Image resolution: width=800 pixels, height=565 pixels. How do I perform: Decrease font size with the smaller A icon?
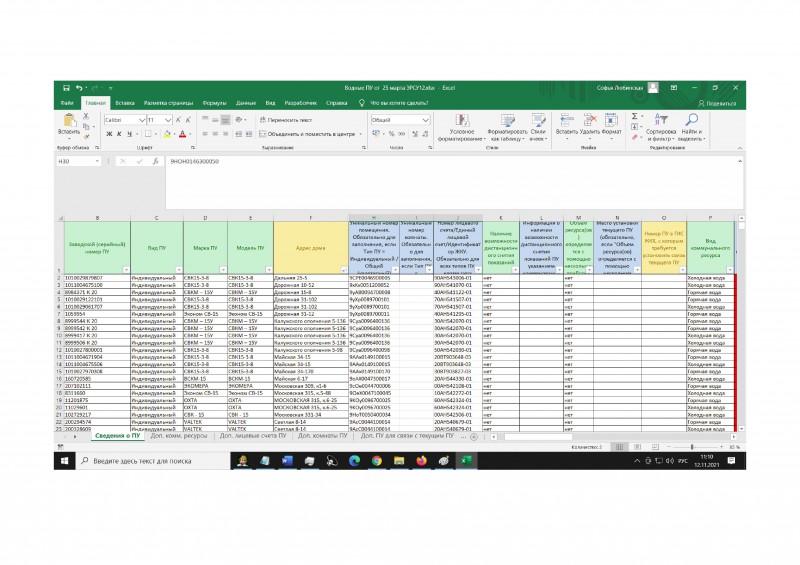point(188,120)
